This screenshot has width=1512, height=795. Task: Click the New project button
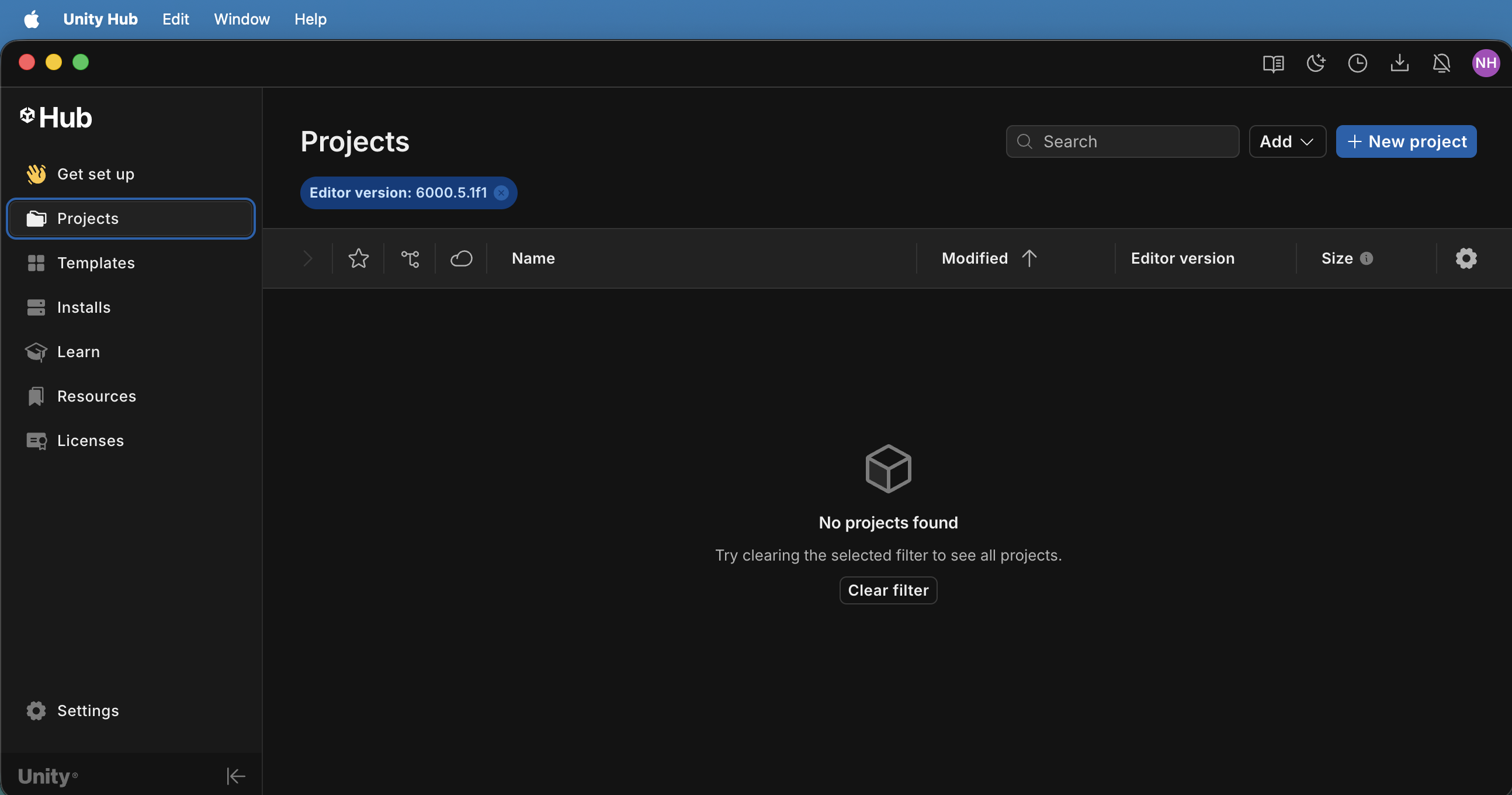point(1406,141)
